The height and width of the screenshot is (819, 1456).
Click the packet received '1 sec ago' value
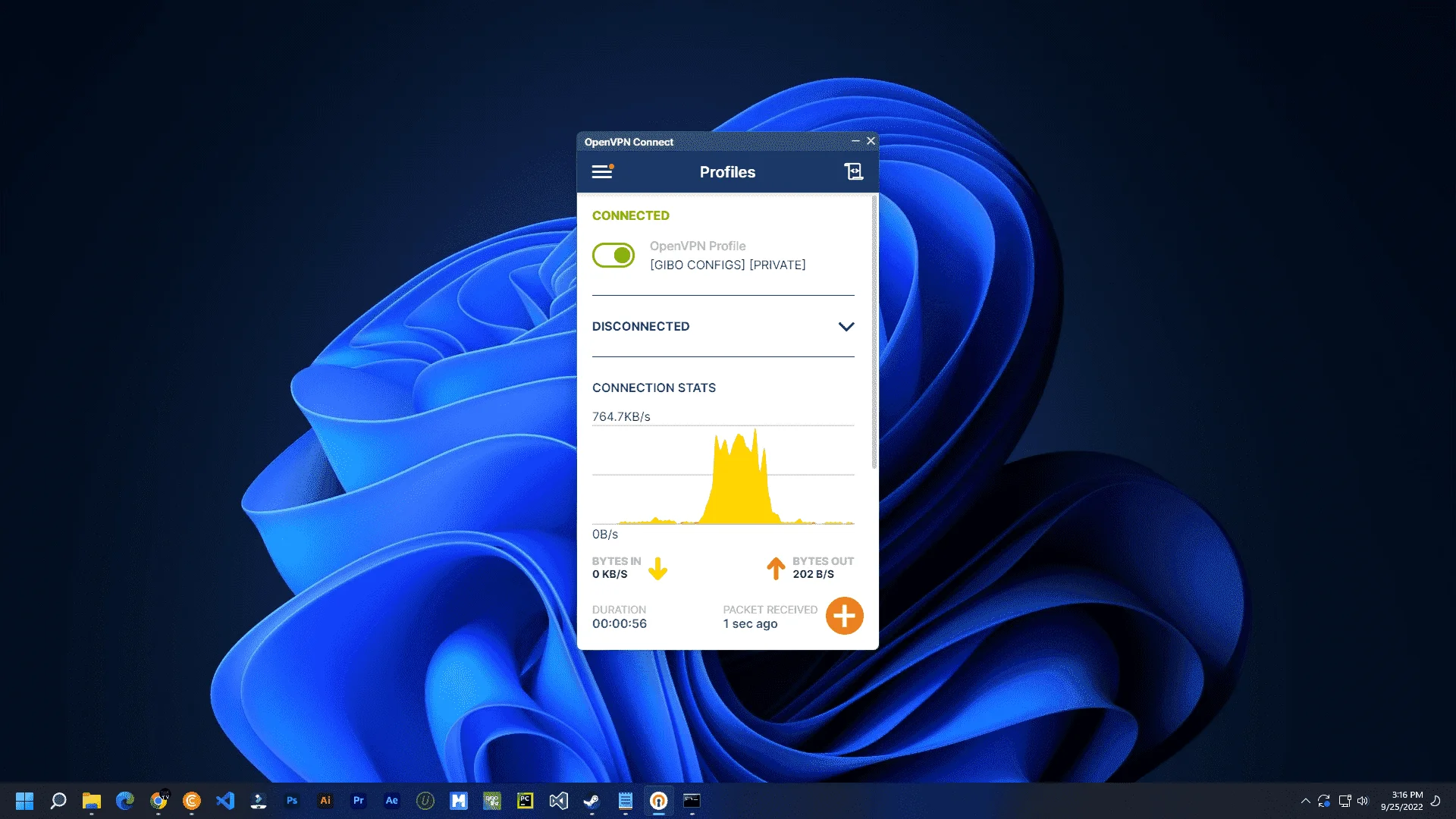[750, 623]
